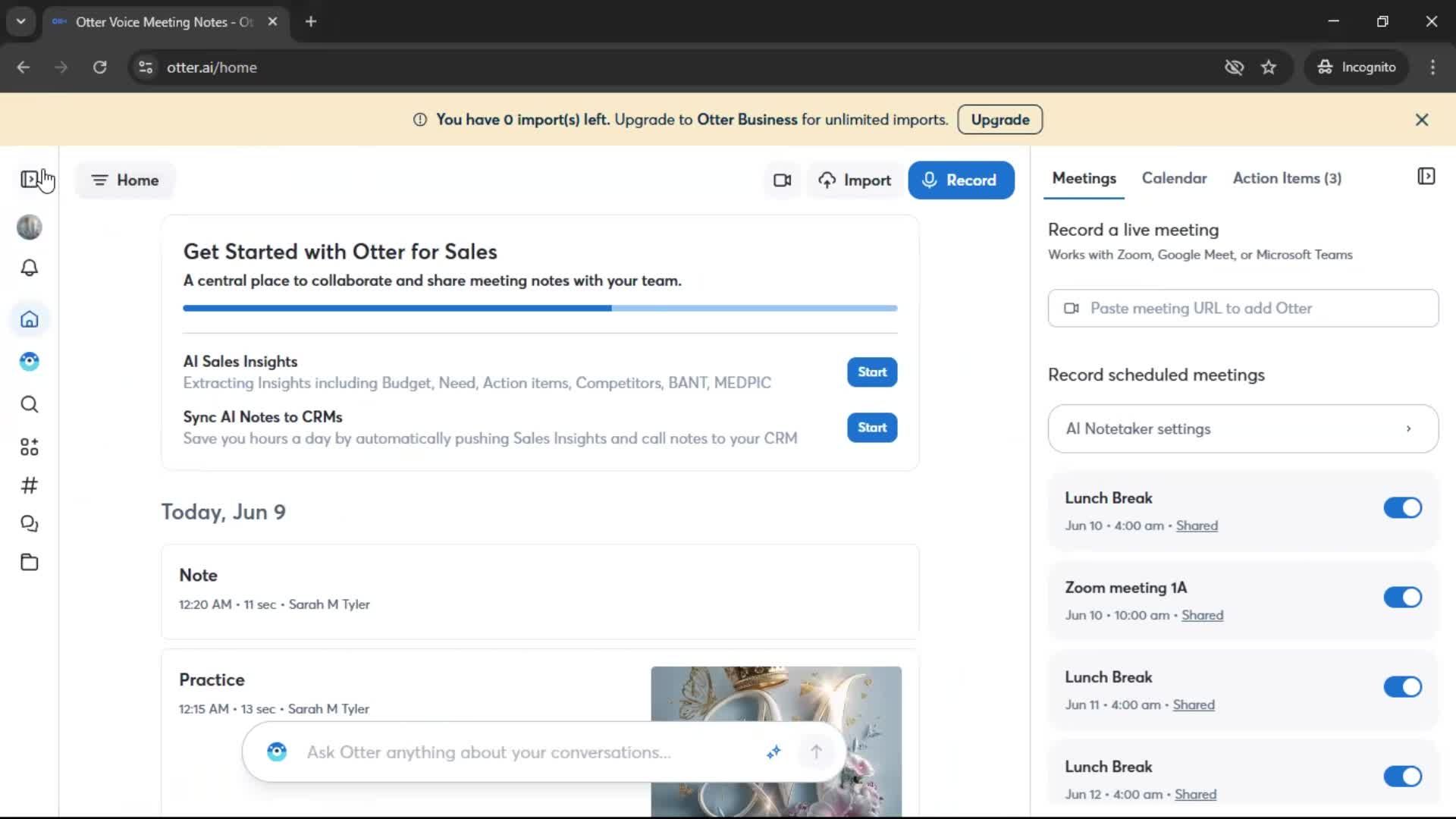Click the Otter logo in the chat box

[277, 752]
